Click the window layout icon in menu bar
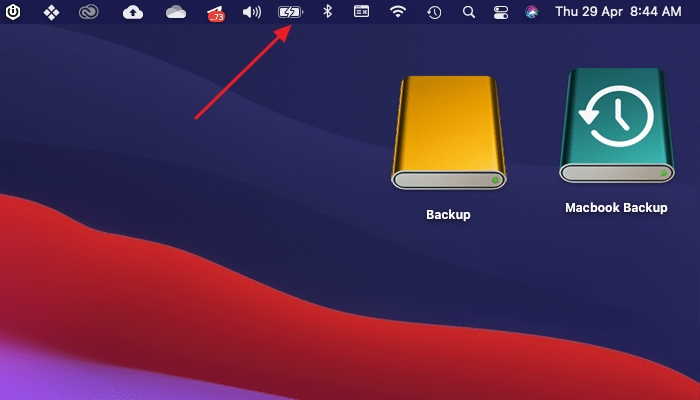Image resolution: width=700 pixels, height=400 pixels. pyautogui.click(x=362, y=12)
